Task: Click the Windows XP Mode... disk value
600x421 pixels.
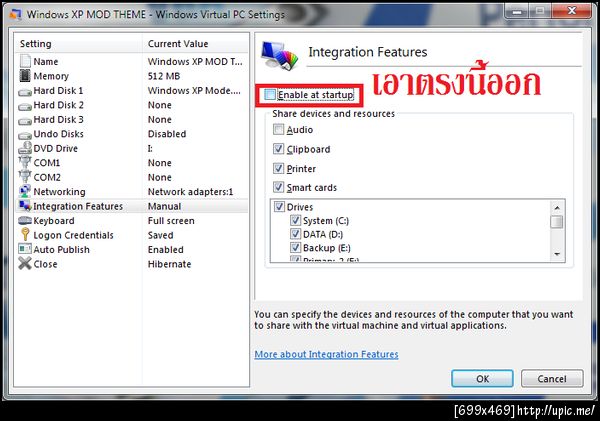Action: click(194, 90)
